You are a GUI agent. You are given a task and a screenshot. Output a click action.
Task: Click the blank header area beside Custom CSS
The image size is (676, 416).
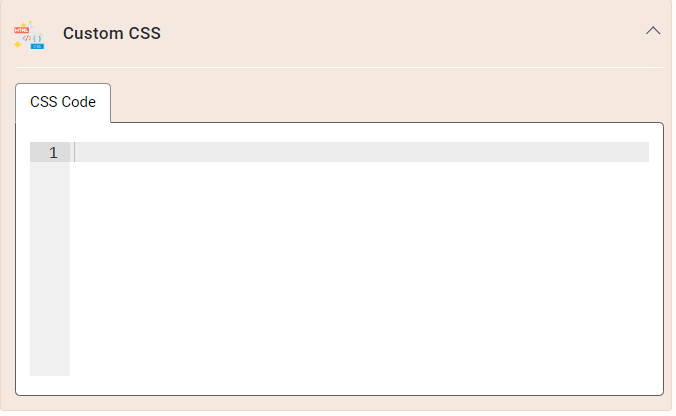point(401,33)
